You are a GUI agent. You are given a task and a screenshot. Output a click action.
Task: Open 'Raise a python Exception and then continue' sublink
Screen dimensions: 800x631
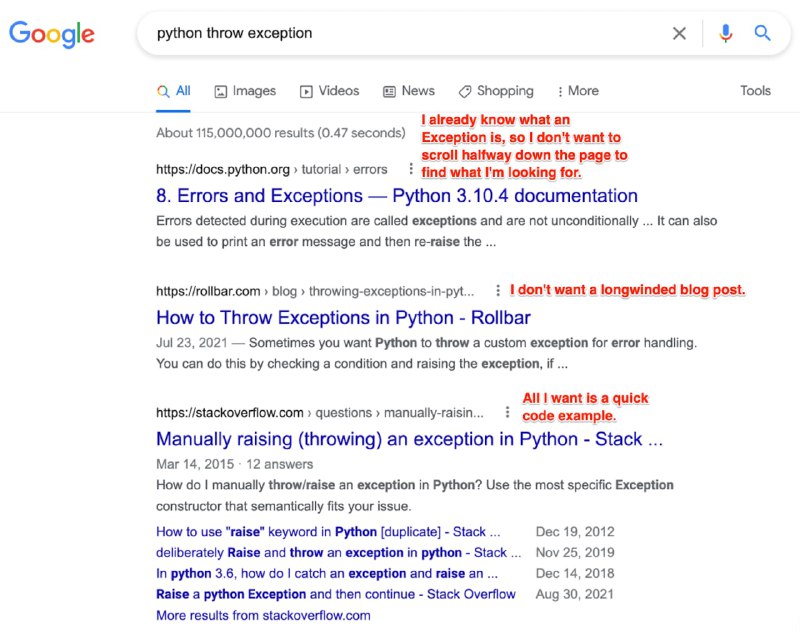[336, 594]
